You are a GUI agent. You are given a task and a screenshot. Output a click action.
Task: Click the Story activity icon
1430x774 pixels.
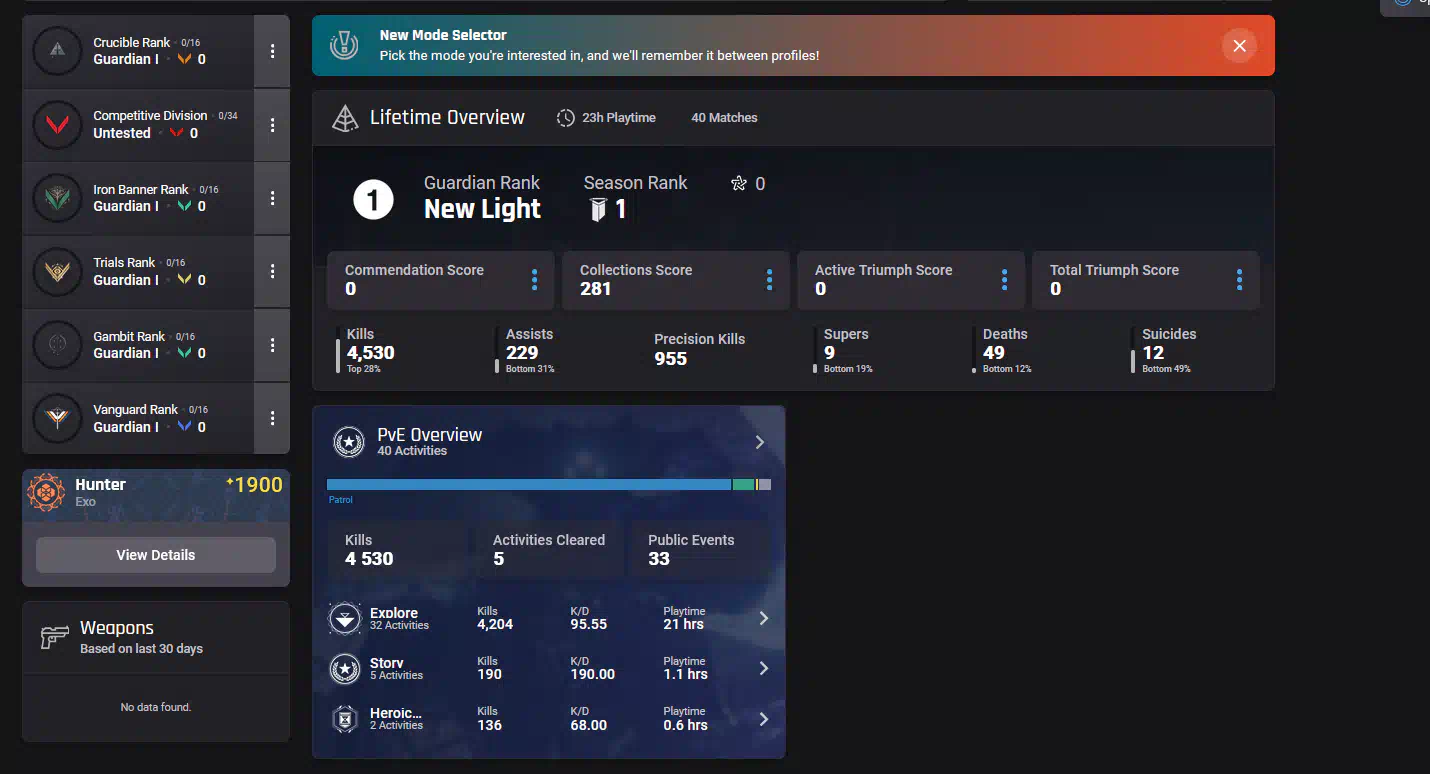tap(345, 669)
